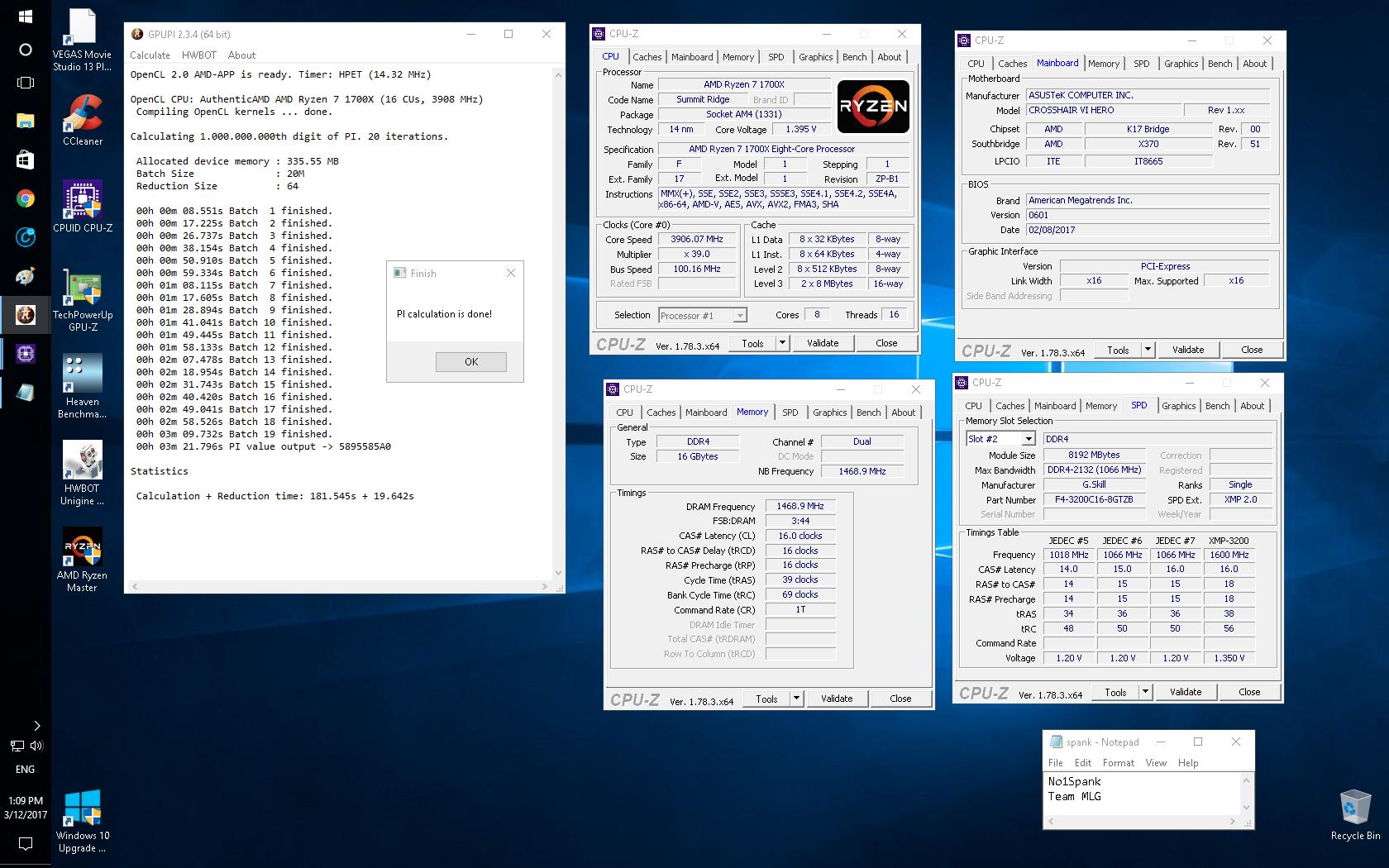
Task: Click the Part Number F4-3200C16-8GTZB field
Action: [x=1094, y=499]
